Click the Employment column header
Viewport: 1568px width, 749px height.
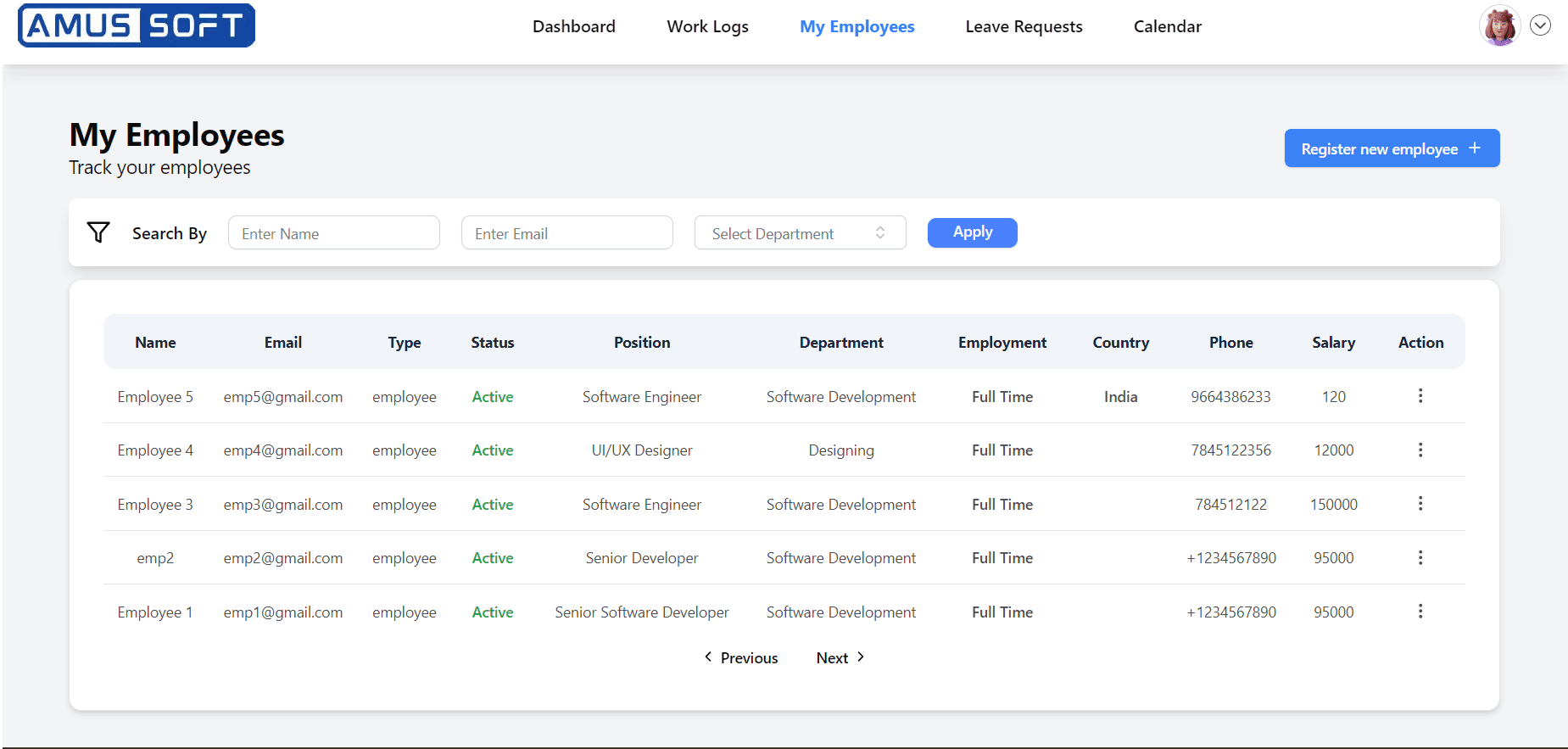(1002, 343)
